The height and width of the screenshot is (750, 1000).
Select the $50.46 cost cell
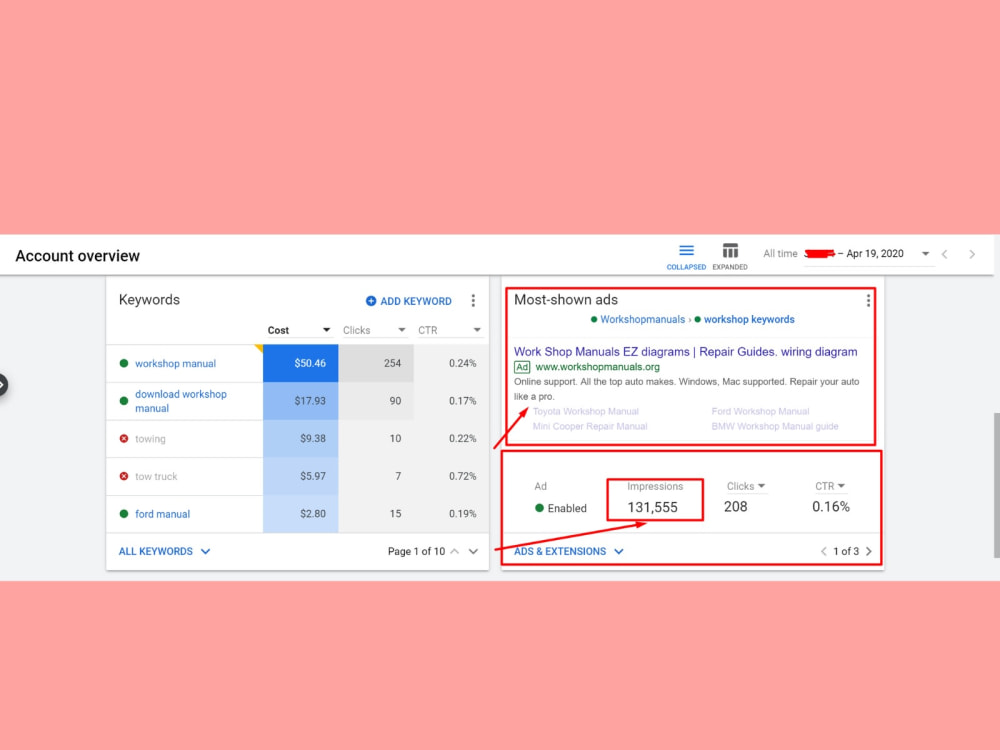300,364
